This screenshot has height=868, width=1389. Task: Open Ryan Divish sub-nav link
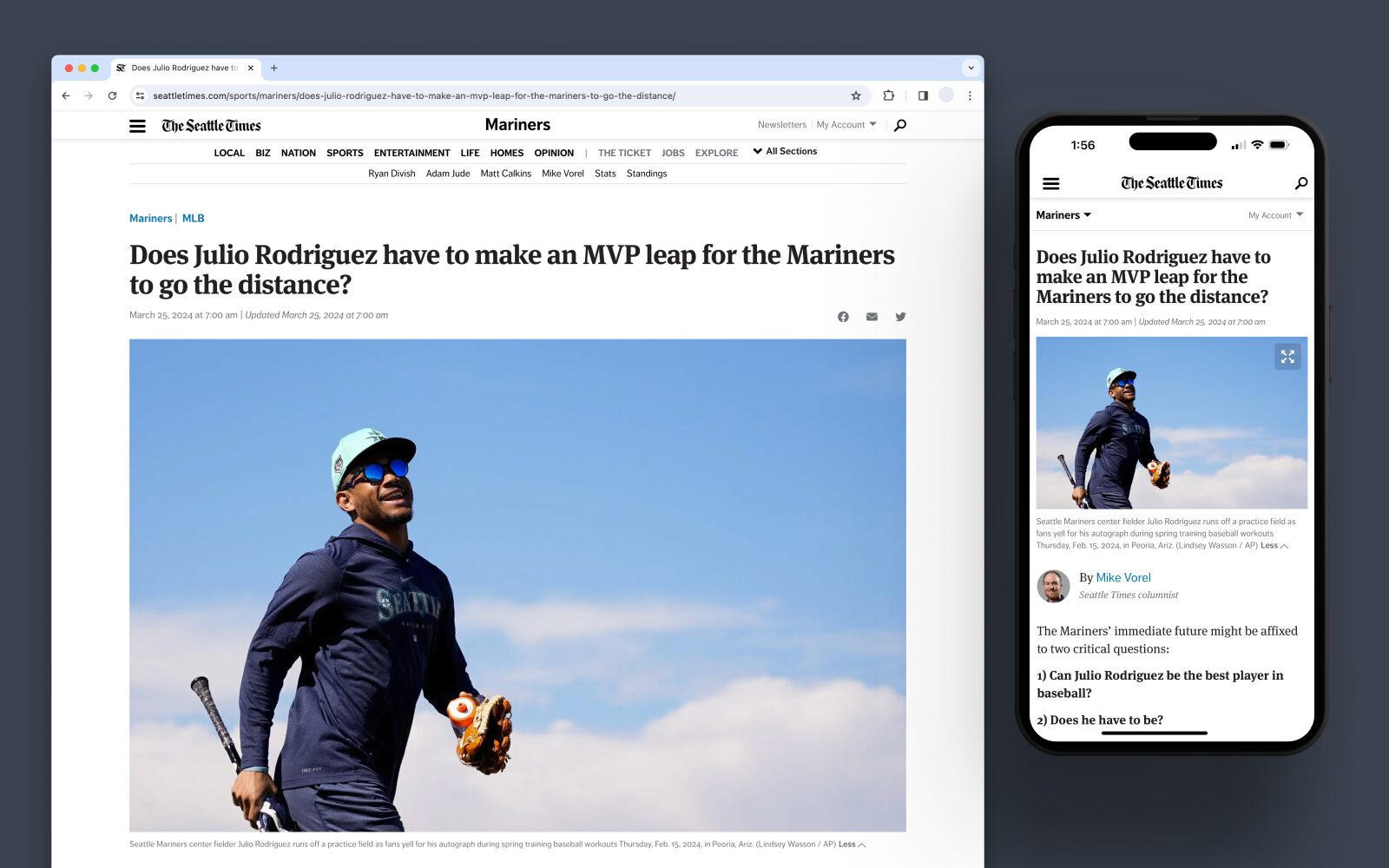pyautogui.click(x=392, y=174)
